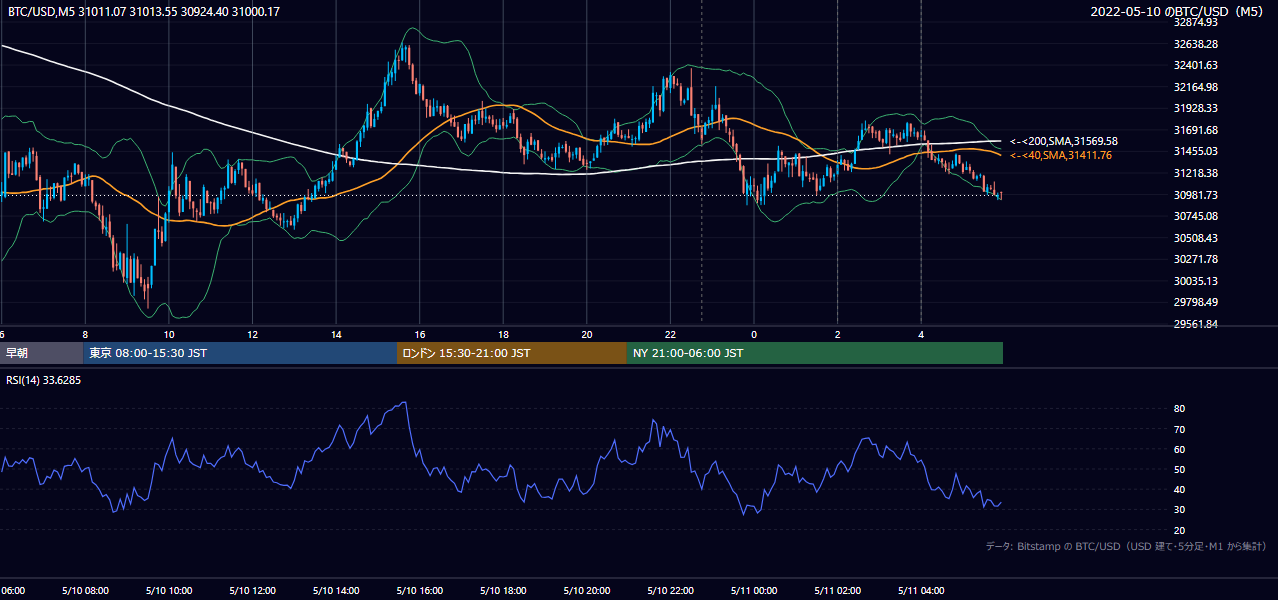The image size is (1278, 600).
Task: Click the 40 SMA label showing 31411.76
Action: point(1061,155)
